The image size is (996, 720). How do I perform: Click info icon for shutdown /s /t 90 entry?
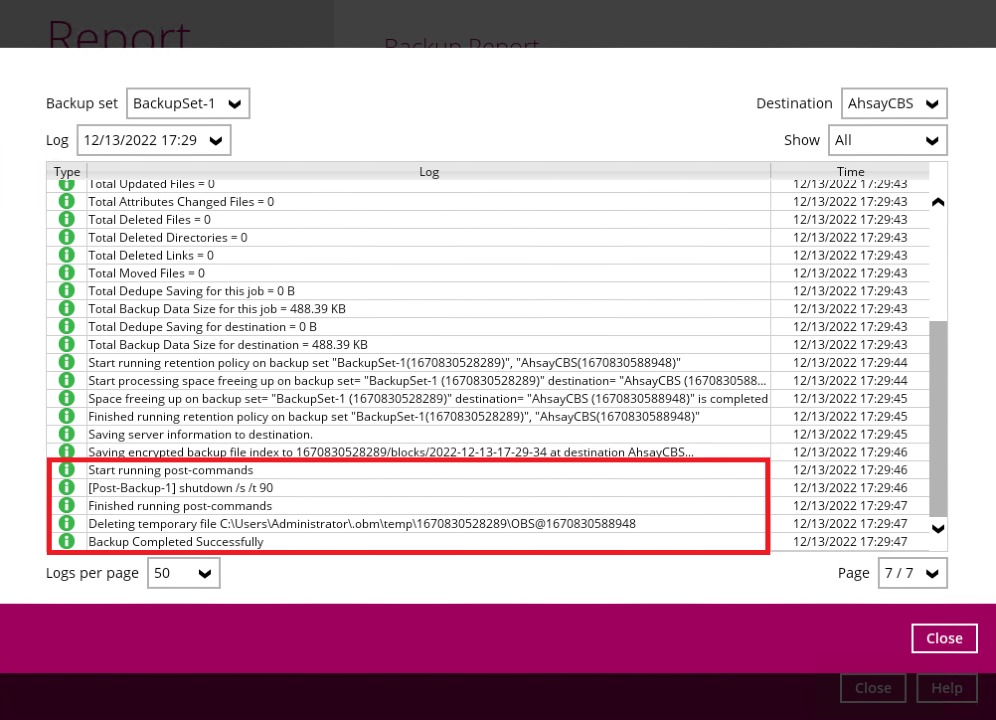[67, 488]
